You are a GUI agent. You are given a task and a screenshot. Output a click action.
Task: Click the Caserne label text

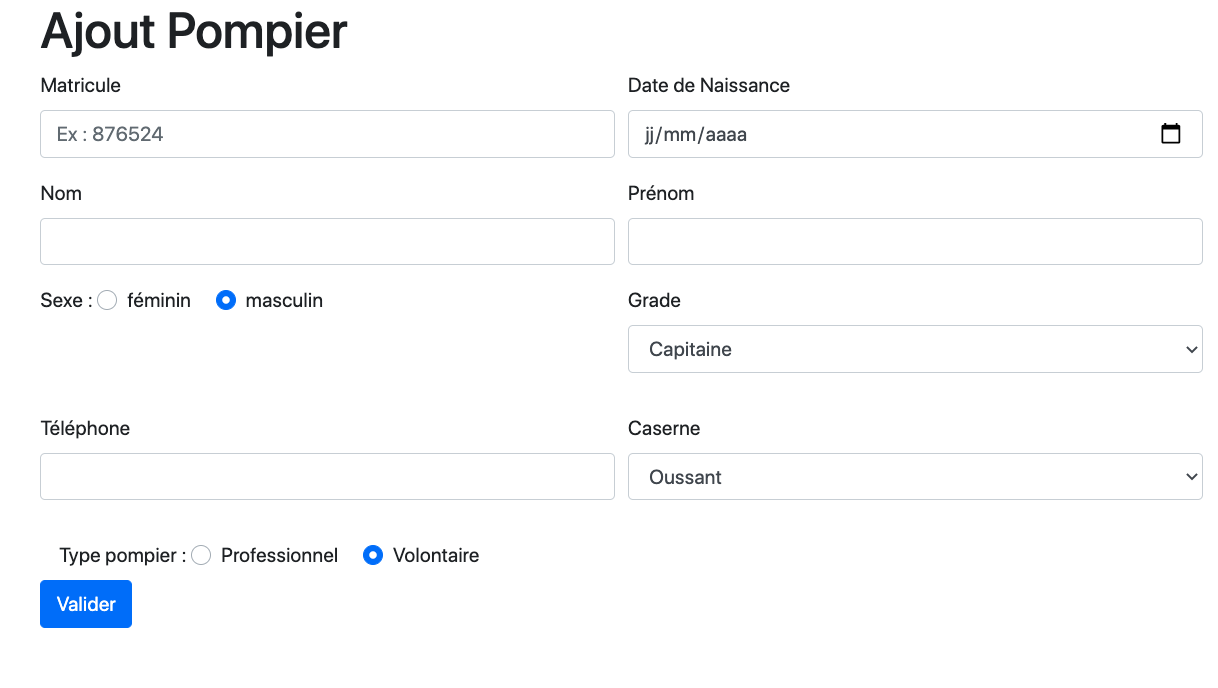click(663, 429)
